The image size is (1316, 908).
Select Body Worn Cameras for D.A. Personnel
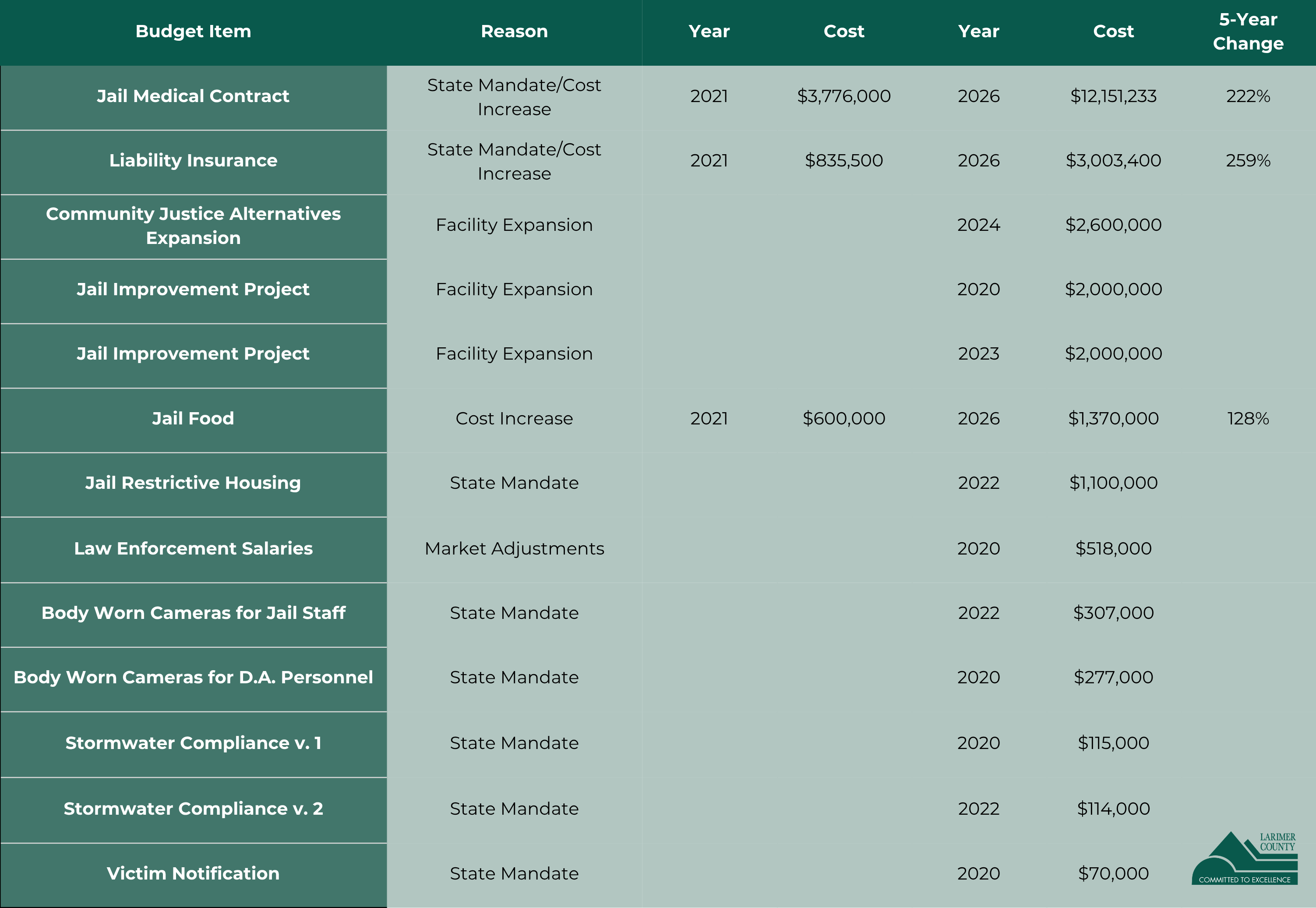coord(194,677)
